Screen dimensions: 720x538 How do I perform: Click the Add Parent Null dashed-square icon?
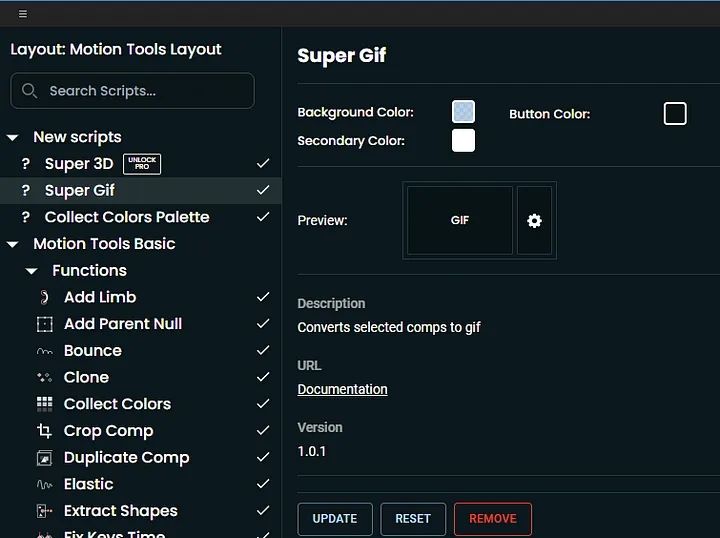pyautogui.click(x=44, y=324)
